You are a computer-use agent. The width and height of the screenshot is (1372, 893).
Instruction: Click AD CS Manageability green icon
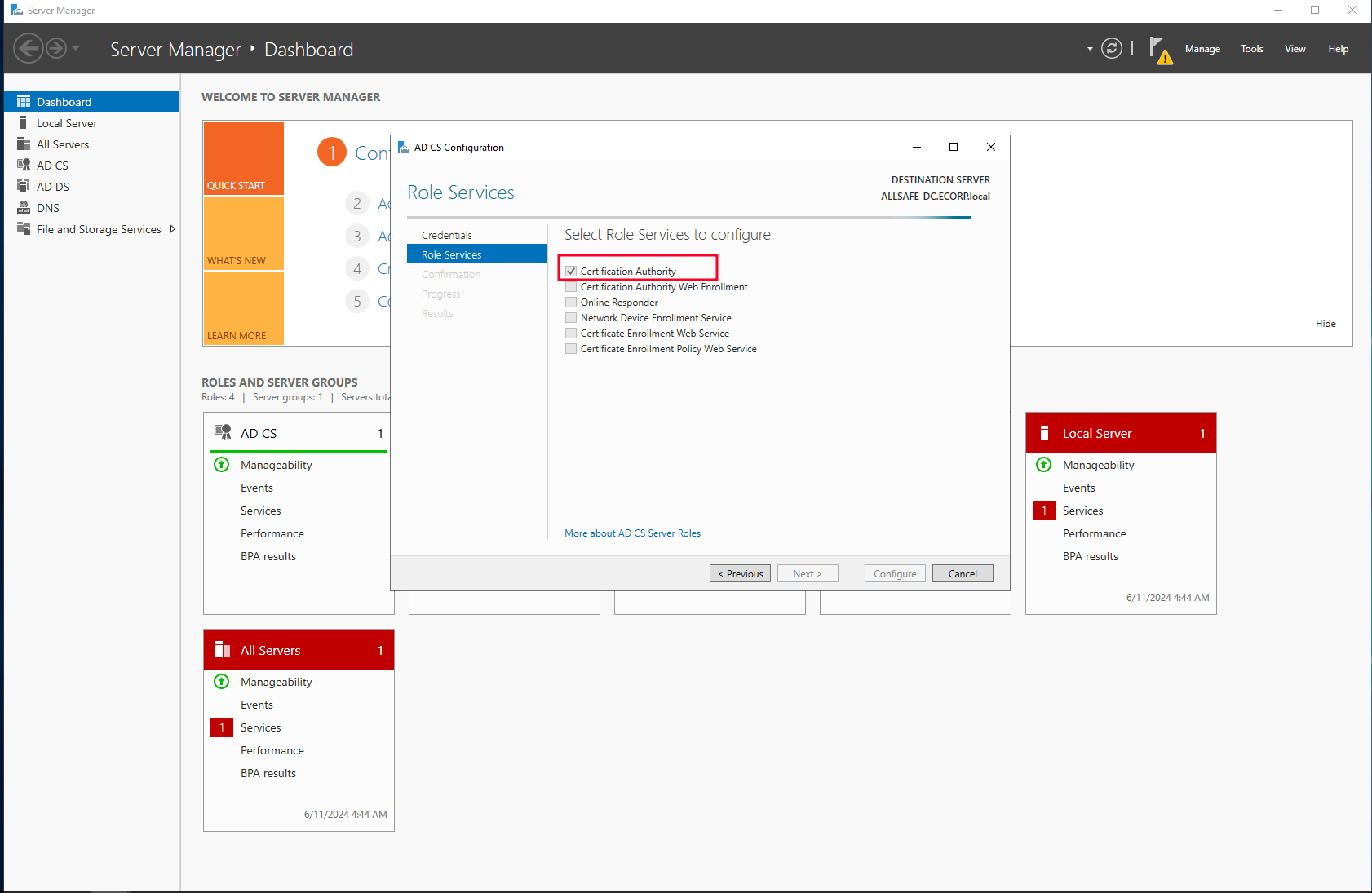222,465
